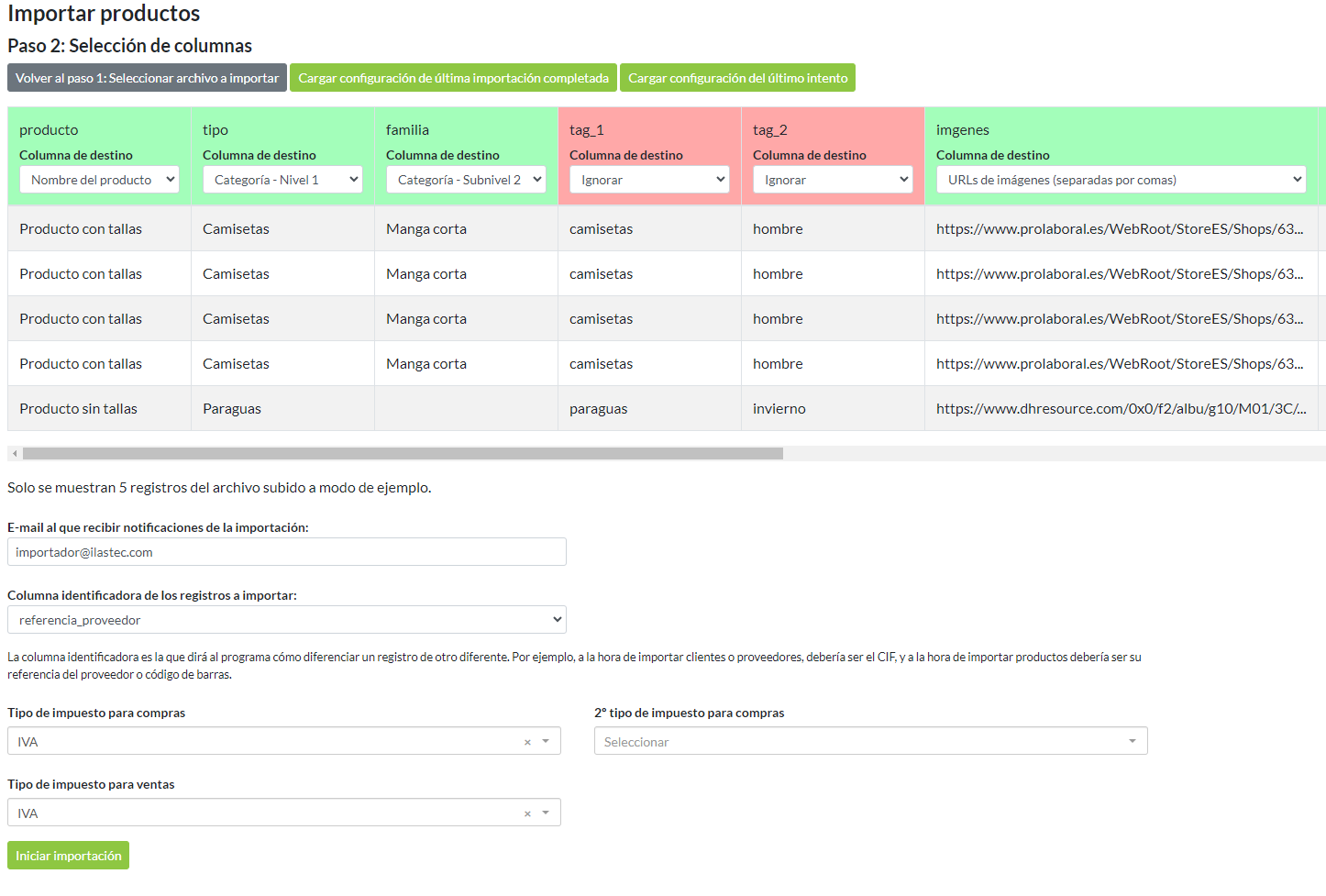Load configuration of the last attempt
This screenshot has height=896, width=1326.
pyautogui.click(x=737, y=78)
